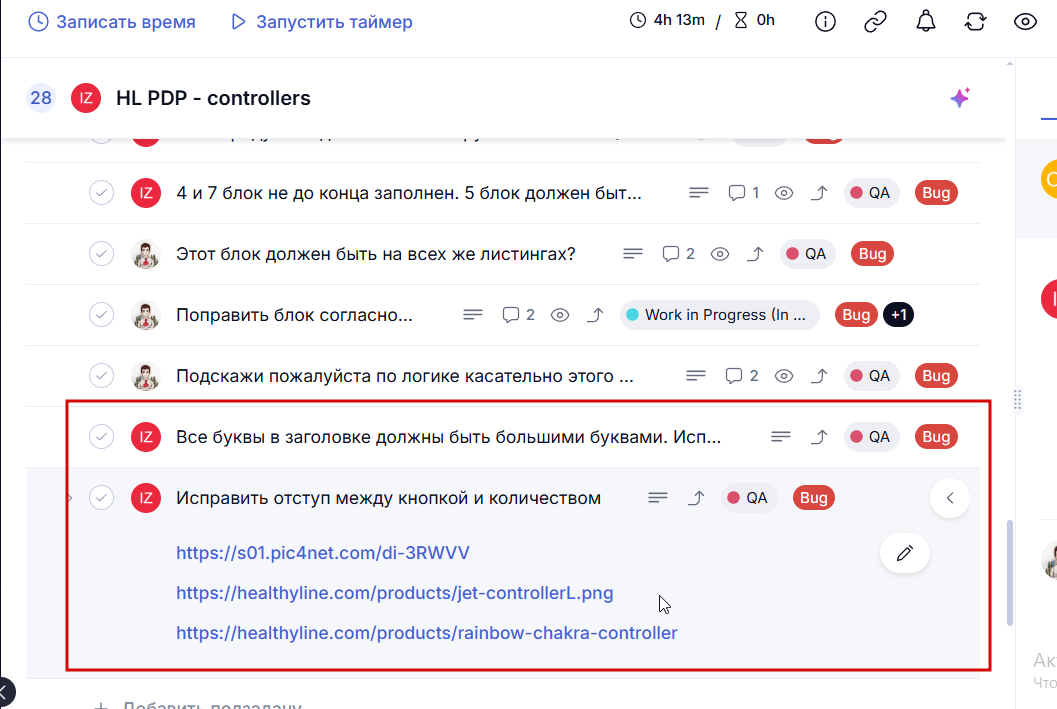Click convert arrow on 'Поправить блок' row
This screenshot has height=709, width=1057.
[x=595, y=315]
